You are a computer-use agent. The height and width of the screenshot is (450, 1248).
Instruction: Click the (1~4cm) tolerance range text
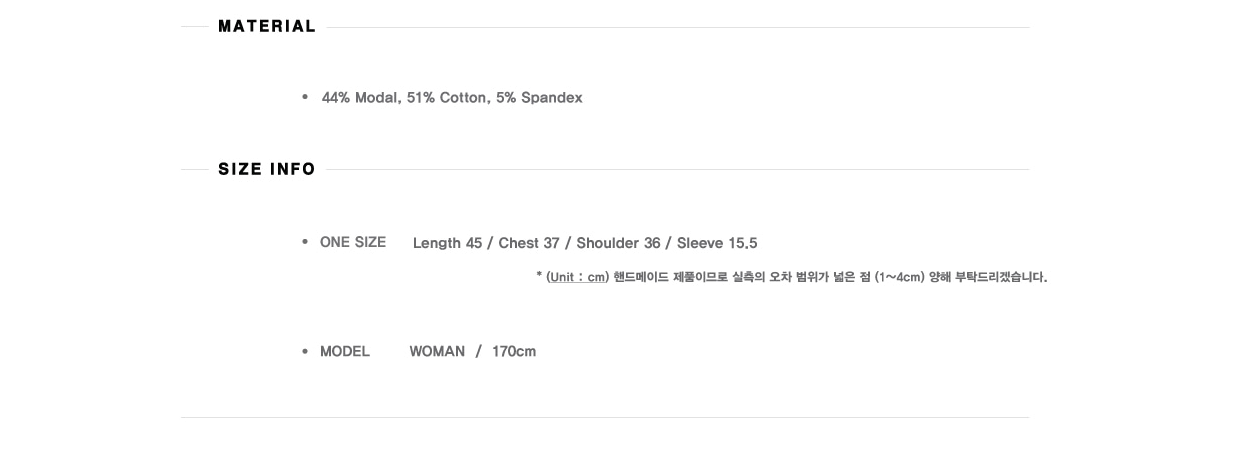(898, 277)
